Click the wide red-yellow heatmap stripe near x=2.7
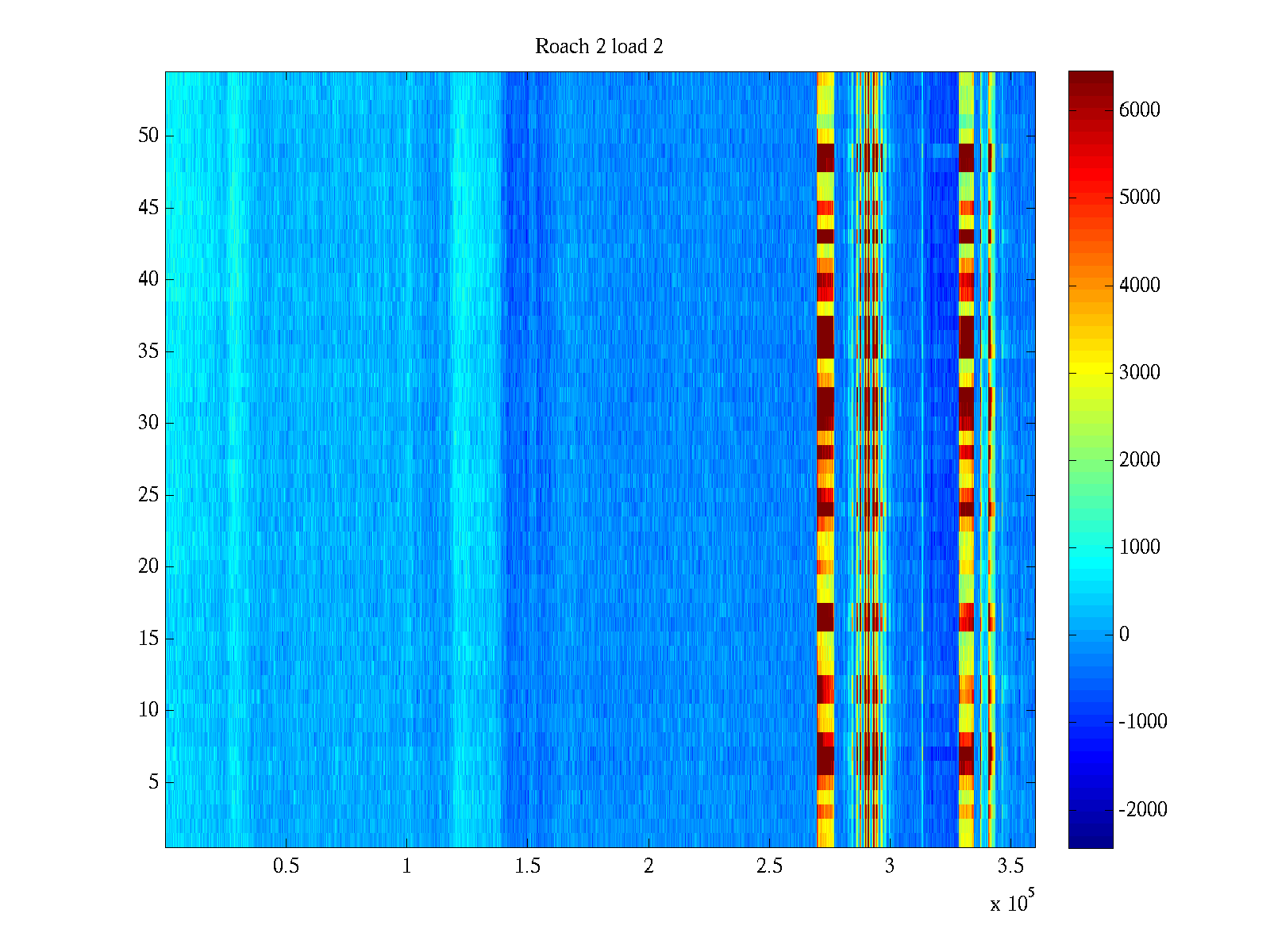The image size is (1270, 952). [825, 460]
